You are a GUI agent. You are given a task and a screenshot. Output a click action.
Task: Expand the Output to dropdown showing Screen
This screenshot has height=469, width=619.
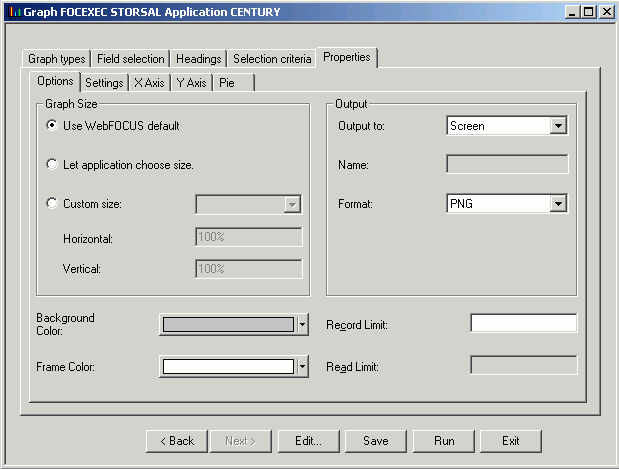coord(558,126)
